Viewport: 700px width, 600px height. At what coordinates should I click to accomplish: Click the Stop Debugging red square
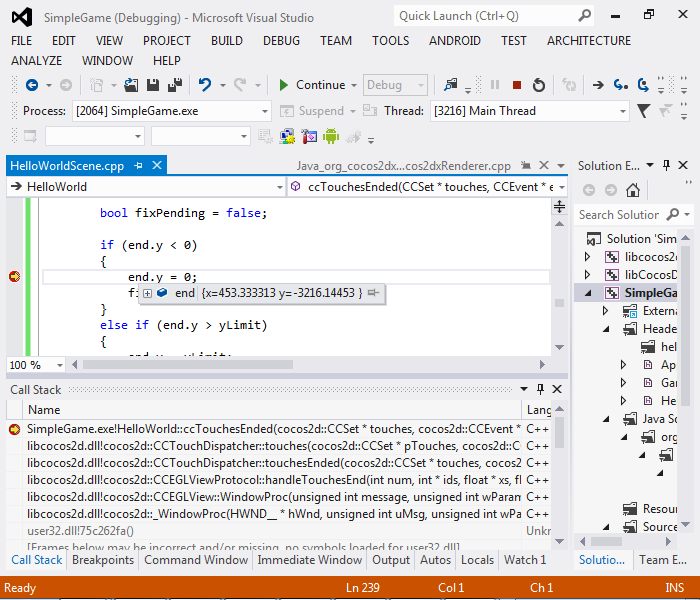tap(517, 85)
